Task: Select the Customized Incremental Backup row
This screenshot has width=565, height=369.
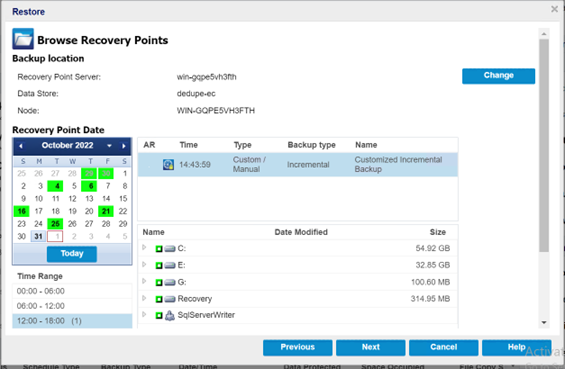Action: [x=298, y=165]
